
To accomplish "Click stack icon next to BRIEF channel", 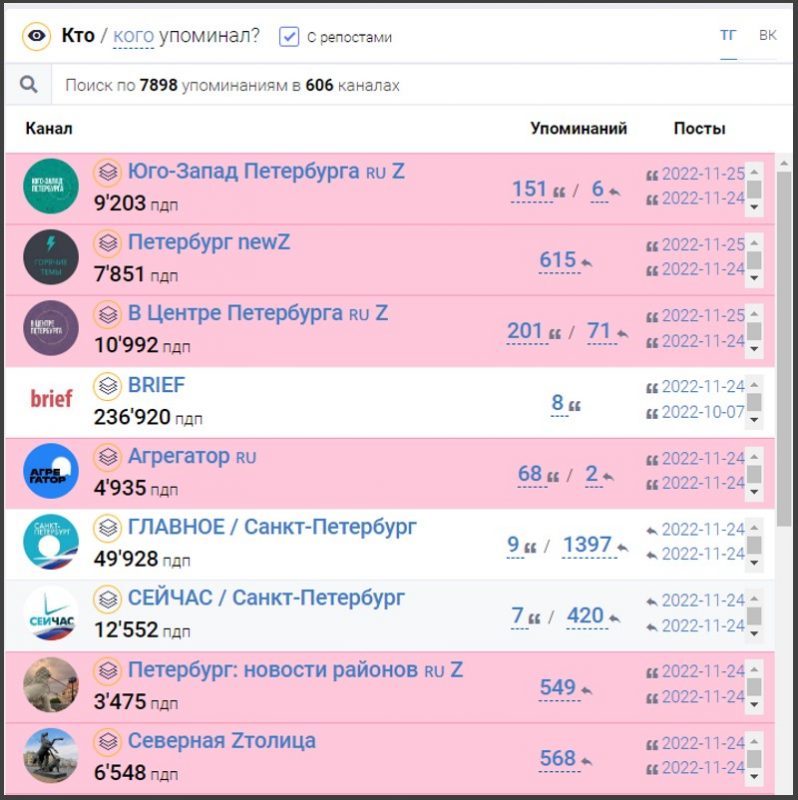I will [107, 386].
